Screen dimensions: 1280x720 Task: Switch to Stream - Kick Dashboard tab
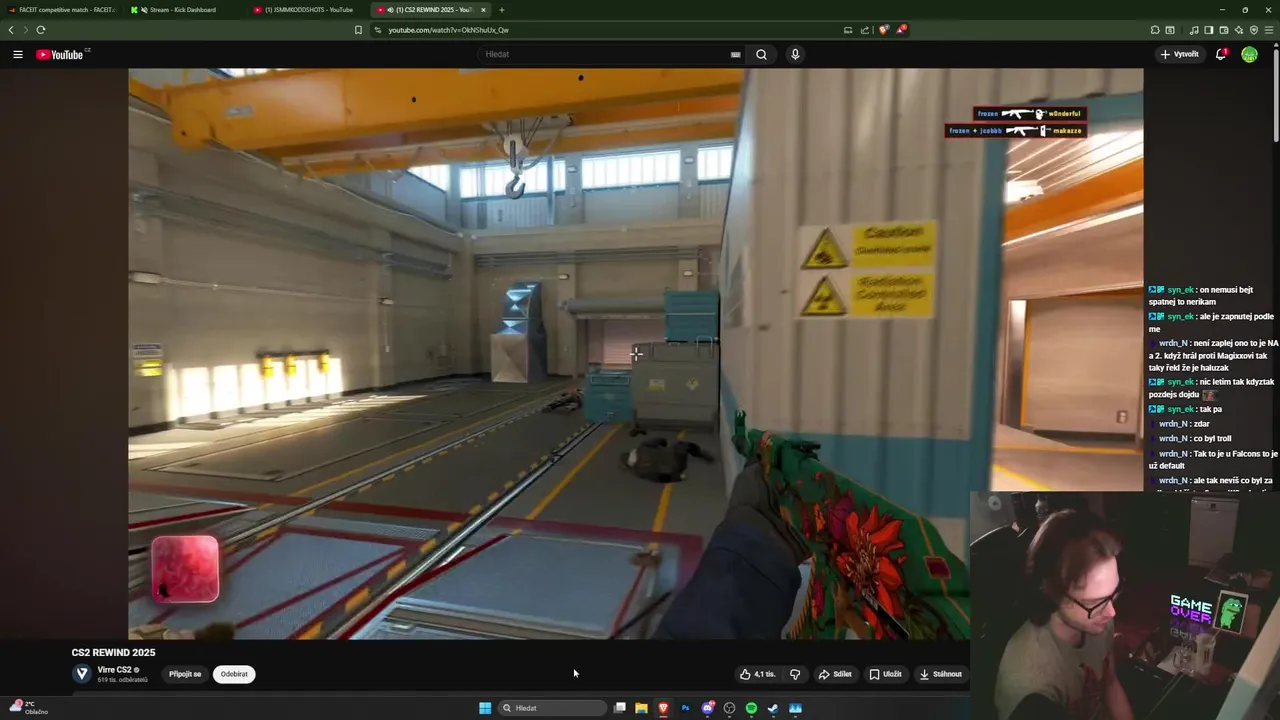click(x=185, y=10)
